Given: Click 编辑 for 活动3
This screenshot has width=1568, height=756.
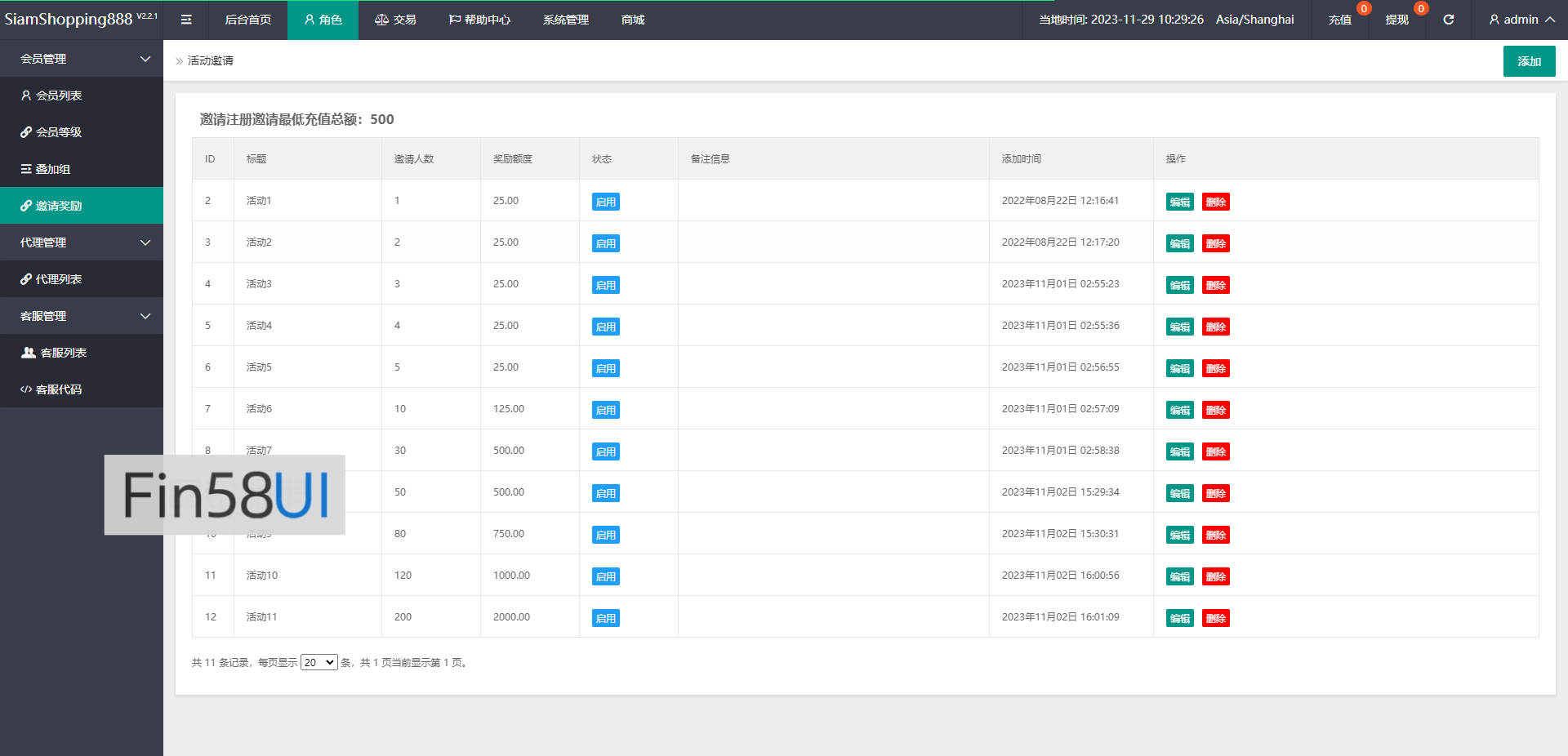Looking at the screenshot, I should [x=1180, y=285].
